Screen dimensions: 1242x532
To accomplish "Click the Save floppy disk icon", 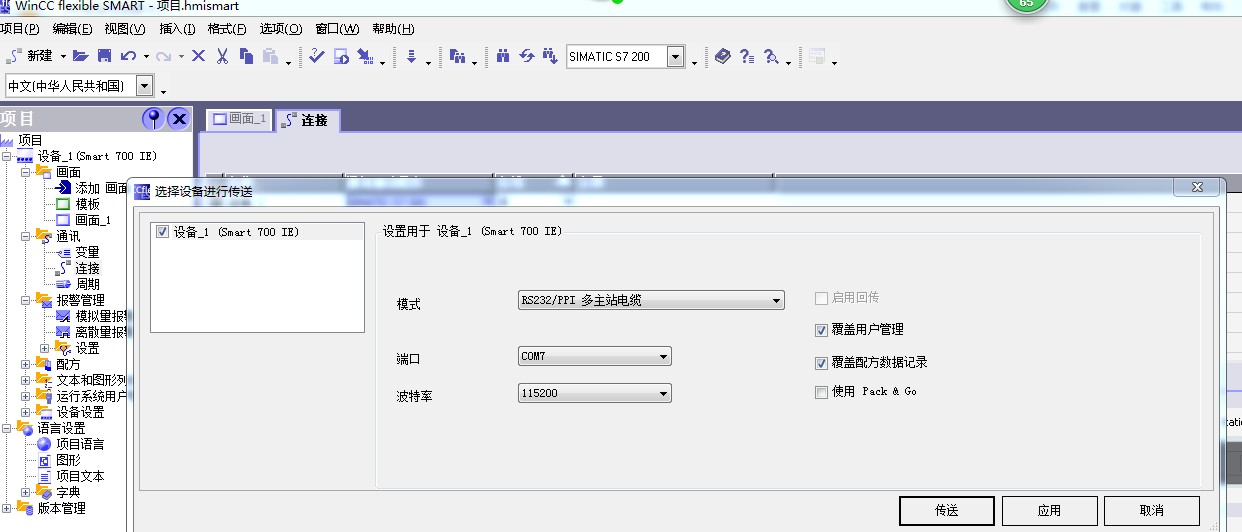I will 103,56.
